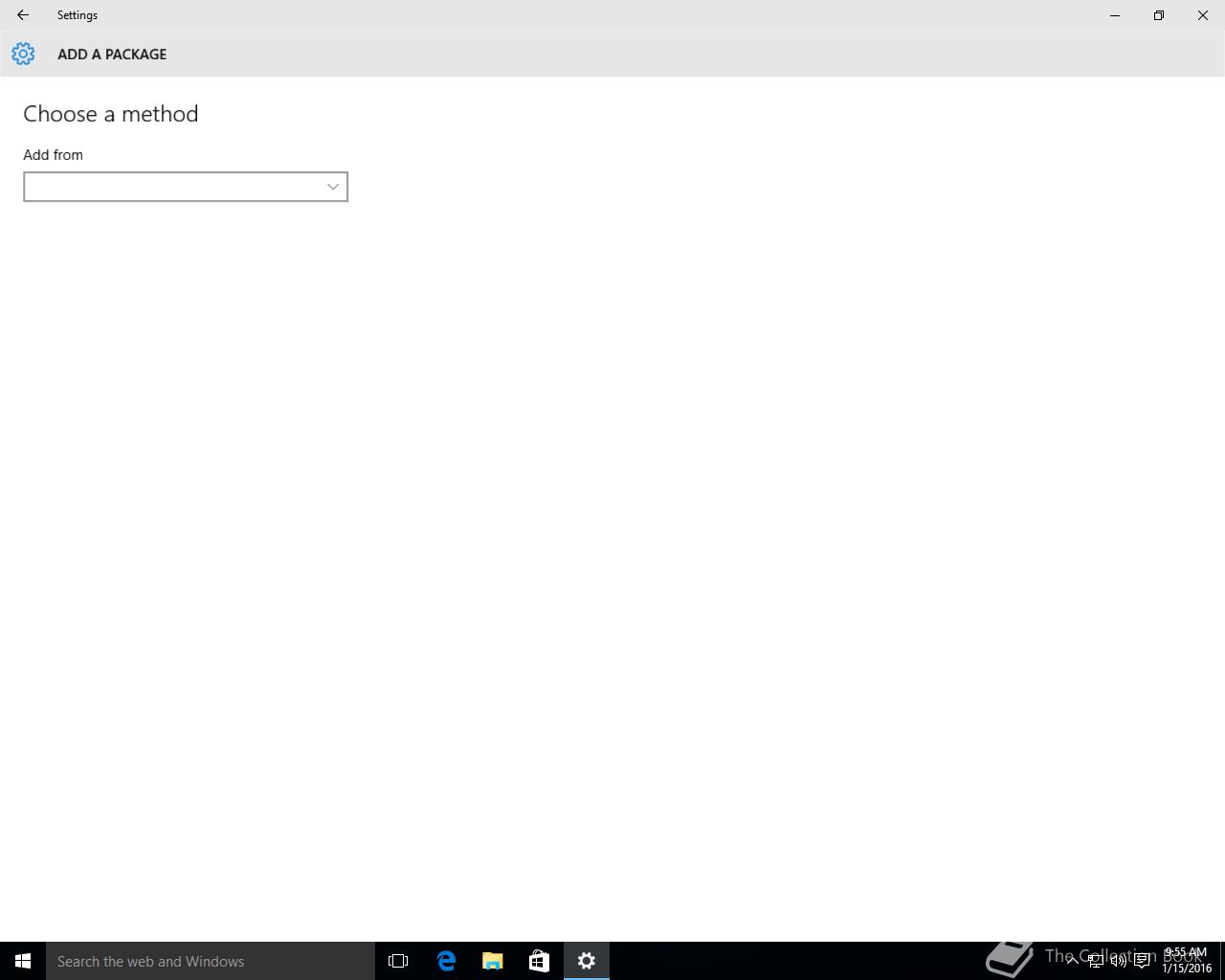
Task: Open the Add from dropdown
Action: pos(186,187)
